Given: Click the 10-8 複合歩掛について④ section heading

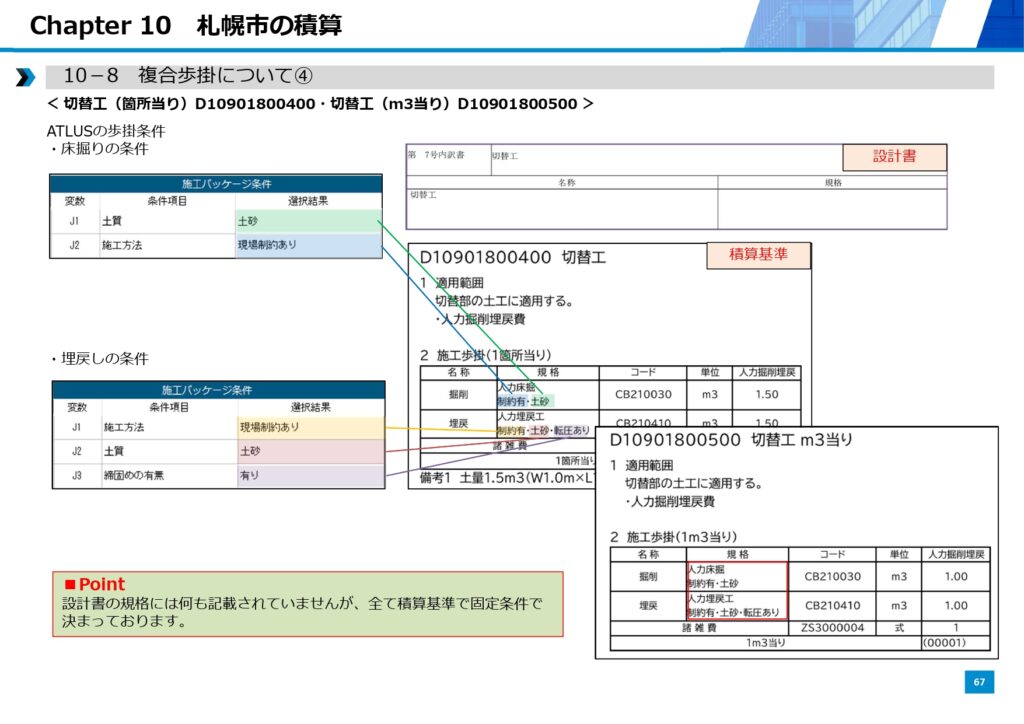Looking at the screenshot, I should [188, 77].
